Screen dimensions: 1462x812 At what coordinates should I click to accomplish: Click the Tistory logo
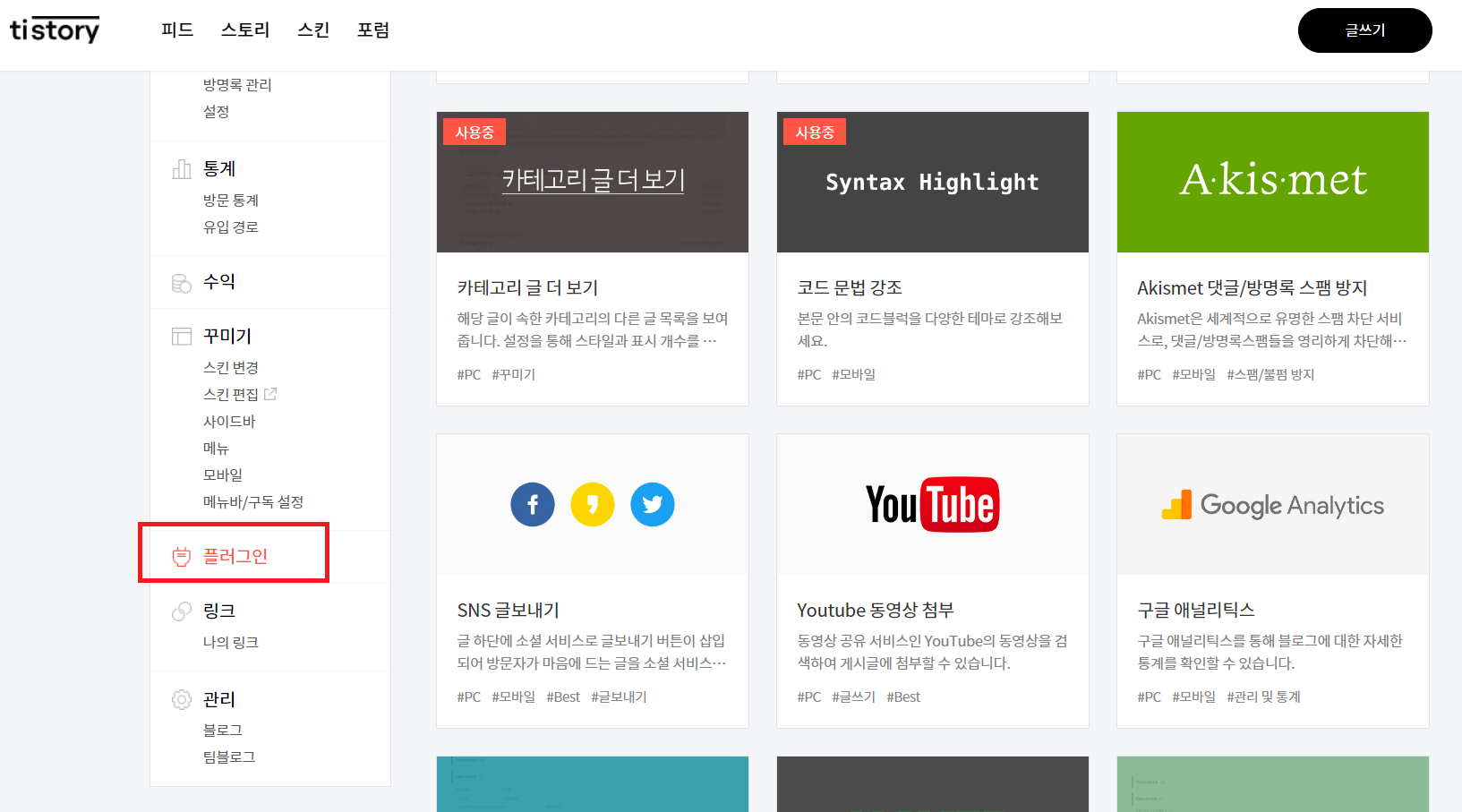55,30
